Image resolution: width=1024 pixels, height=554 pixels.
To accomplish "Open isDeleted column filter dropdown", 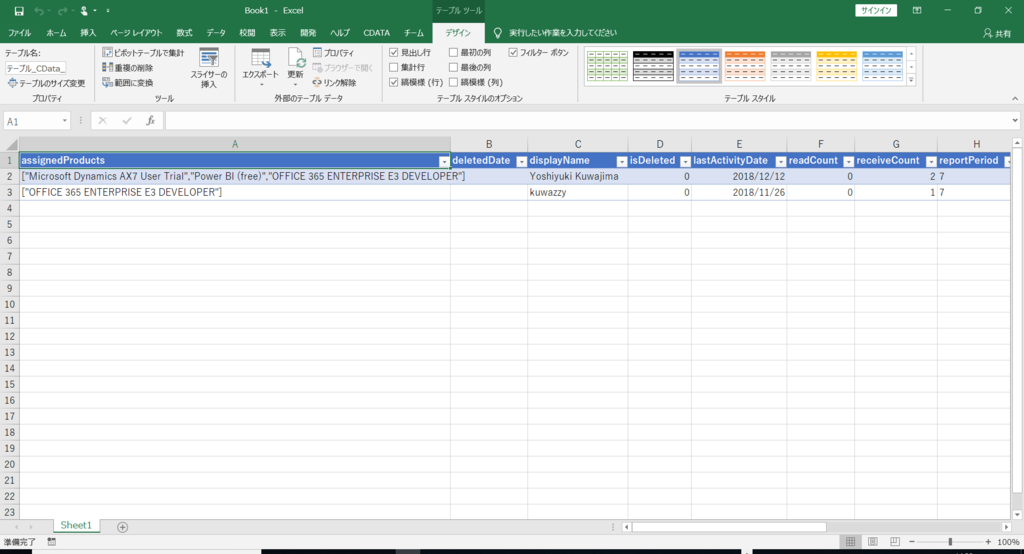I will pos(685,161).
